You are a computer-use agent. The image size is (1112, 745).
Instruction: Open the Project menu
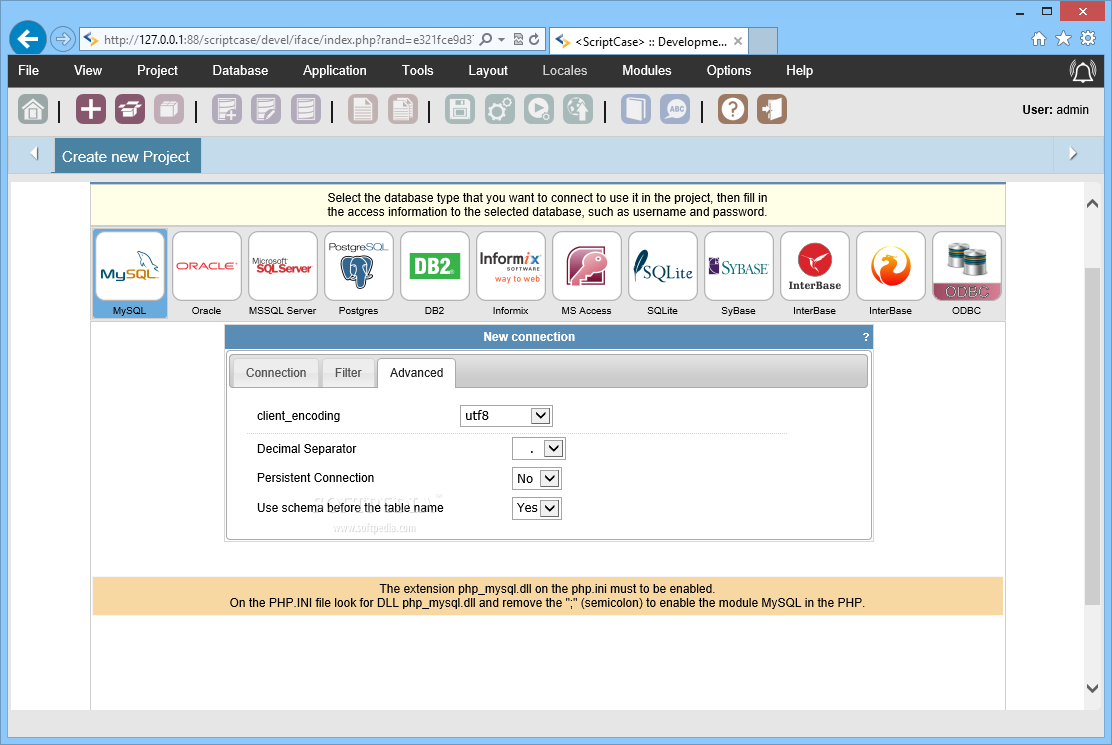tap(157, 71)
